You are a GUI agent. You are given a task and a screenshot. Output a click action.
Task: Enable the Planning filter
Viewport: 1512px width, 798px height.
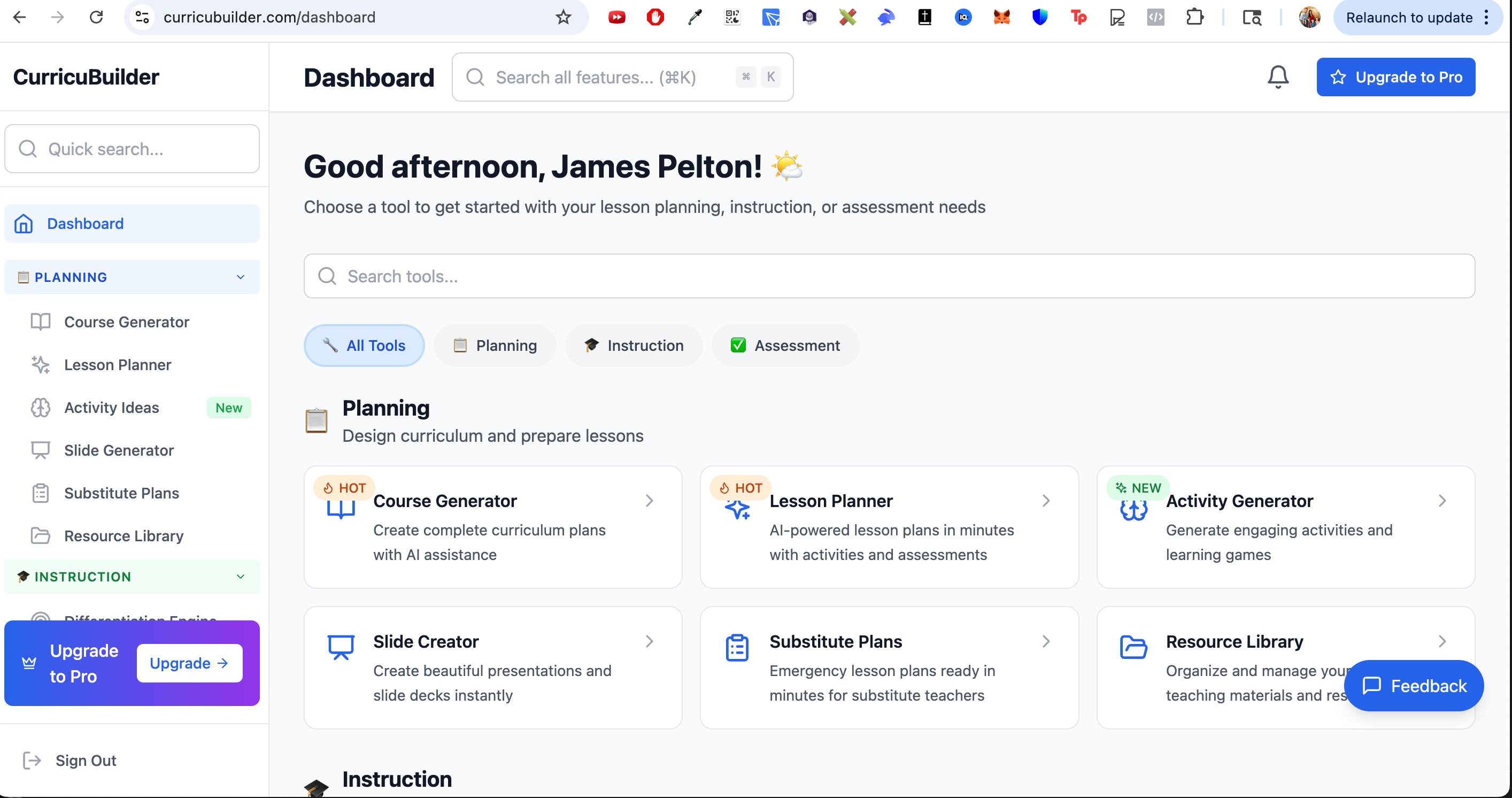click(x=495, y=346)
